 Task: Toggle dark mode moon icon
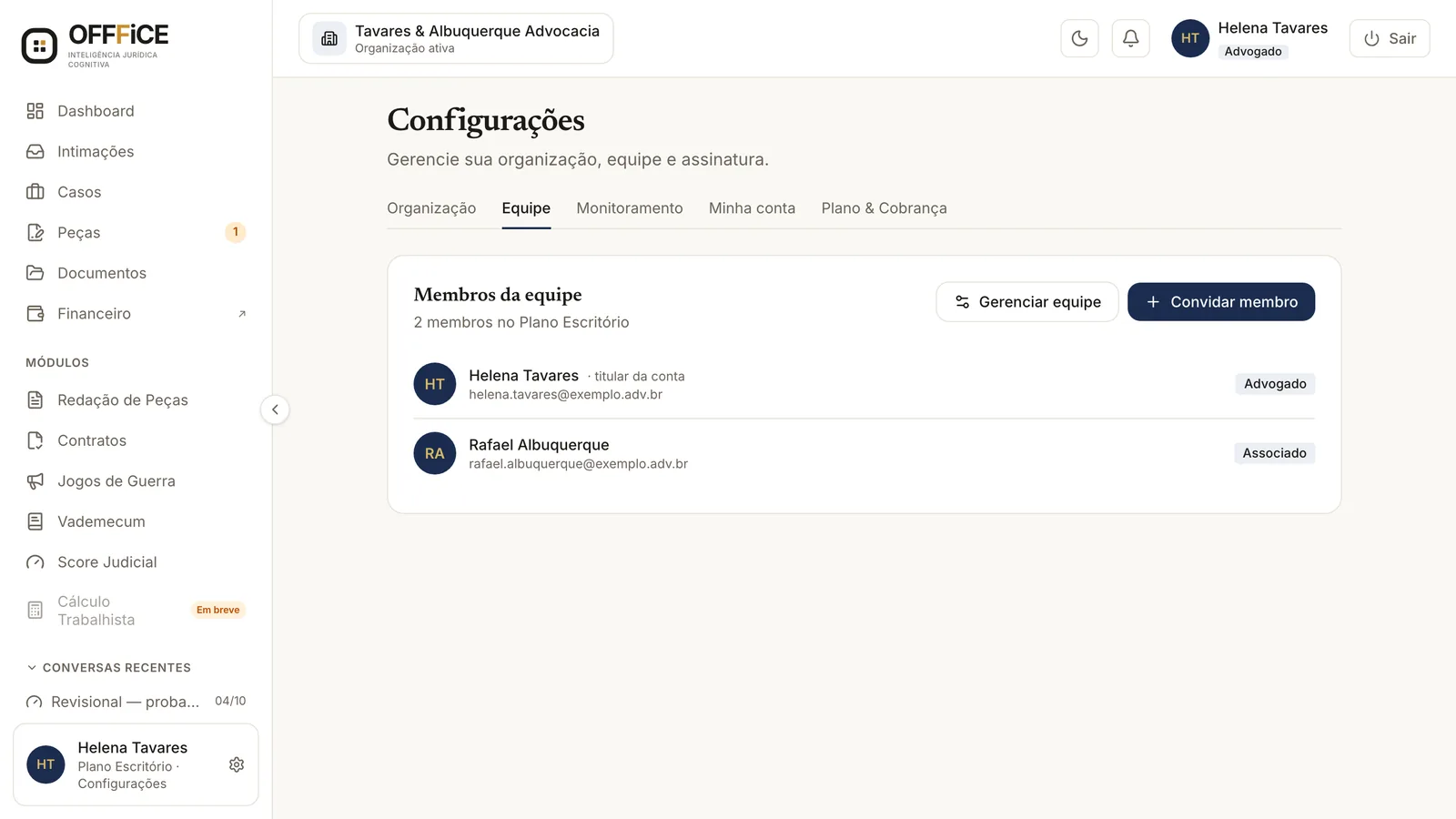(1079, 38)
